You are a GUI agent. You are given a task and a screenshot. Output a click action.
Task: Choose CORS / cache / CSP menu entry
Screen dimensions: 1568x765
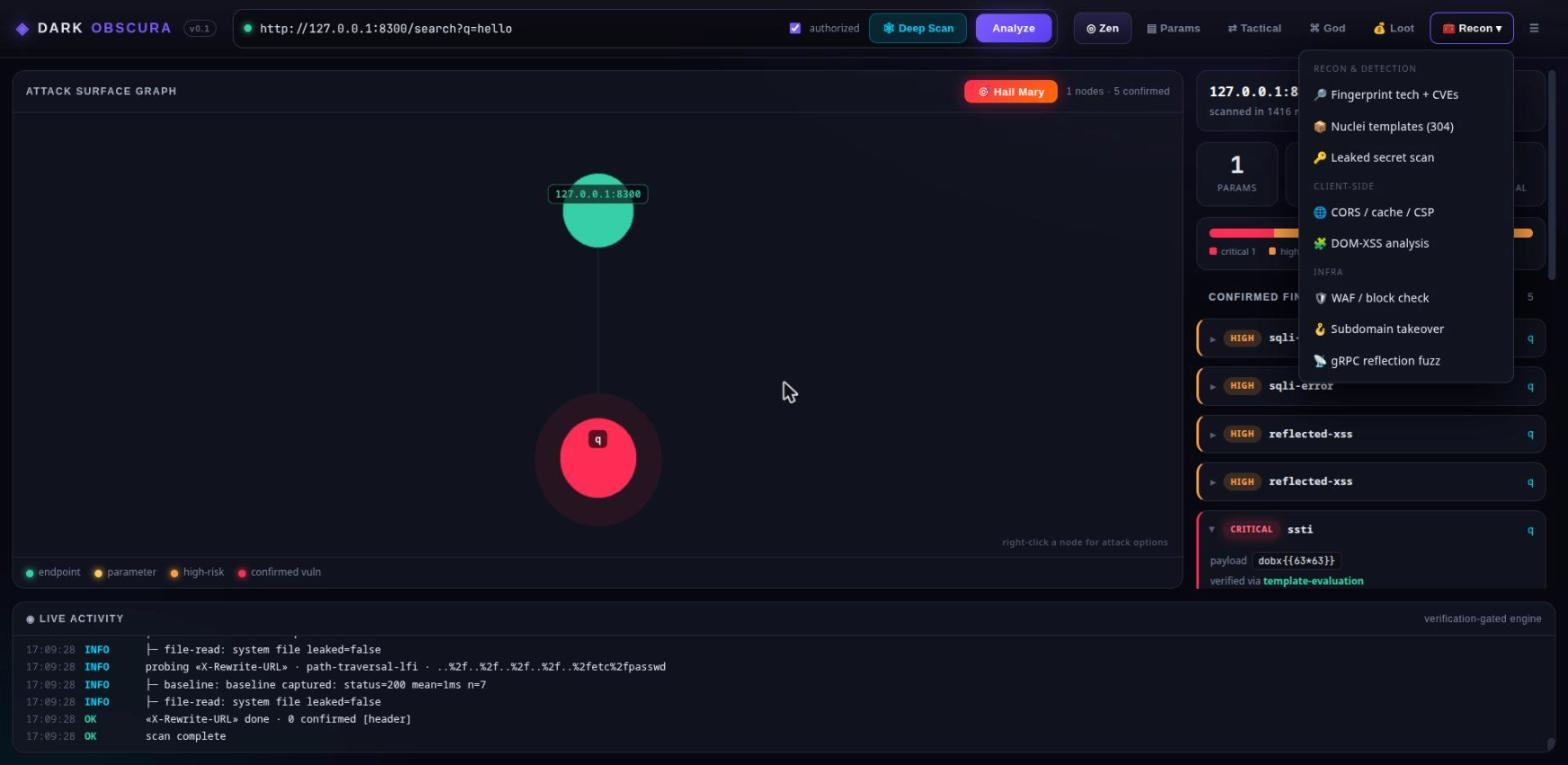pos(1405,213)
